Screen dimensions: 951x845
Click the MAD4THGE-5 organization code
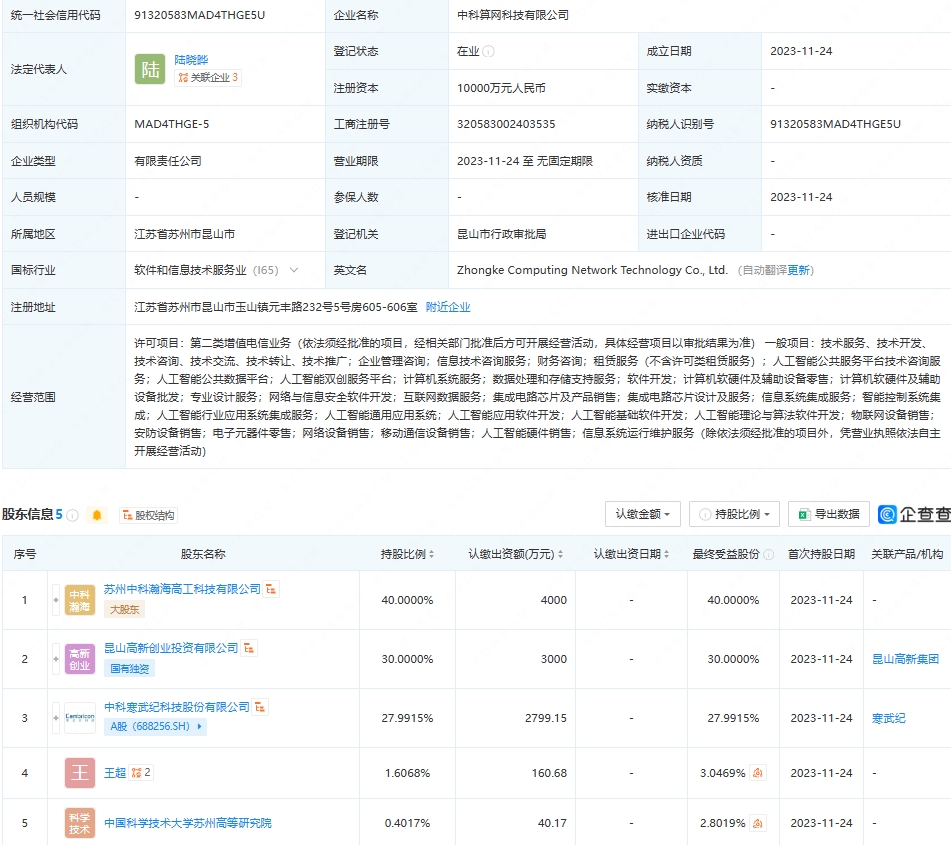click(x=172, y=124)
